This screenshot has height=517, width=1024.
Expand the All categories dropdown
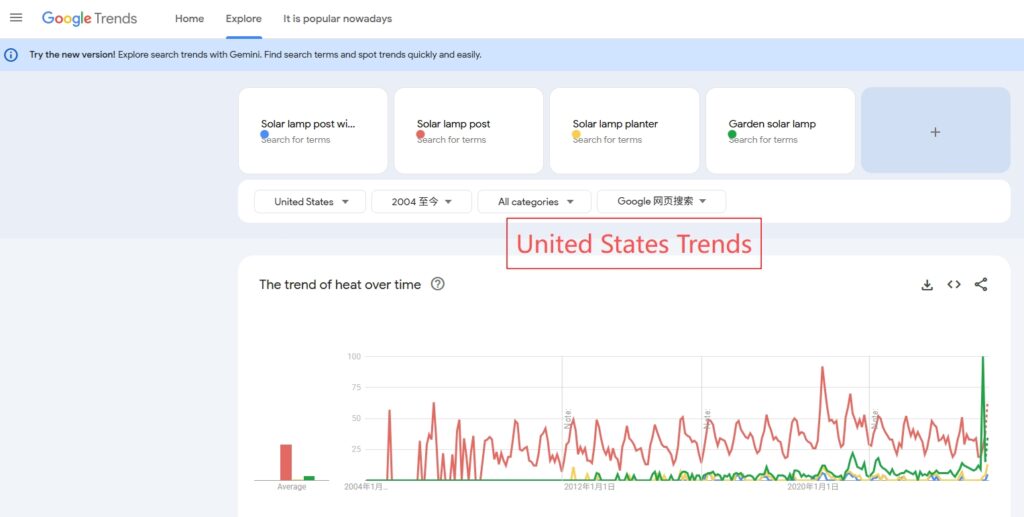tap(535, 202)
